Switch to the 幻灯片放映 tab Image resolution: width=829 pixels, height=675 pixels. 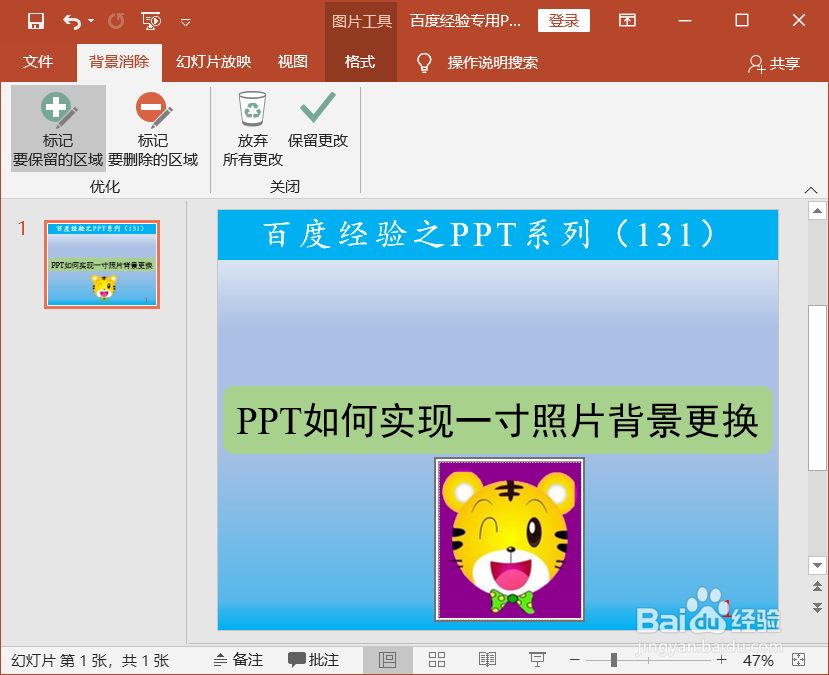[214, 62]
